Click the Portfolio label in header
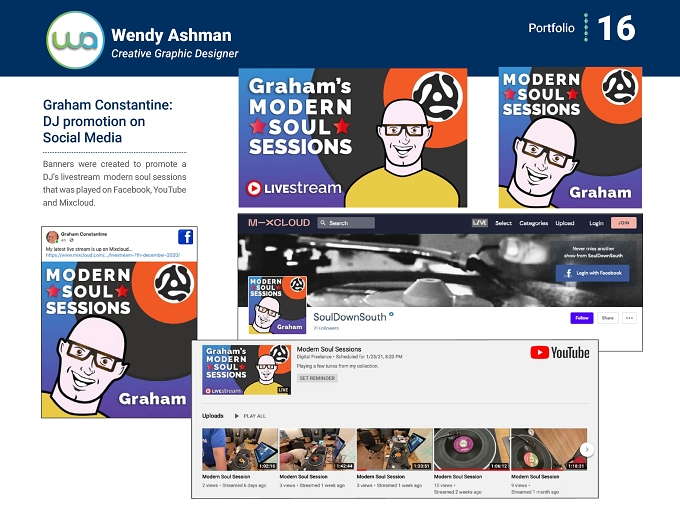 [551, 28]
